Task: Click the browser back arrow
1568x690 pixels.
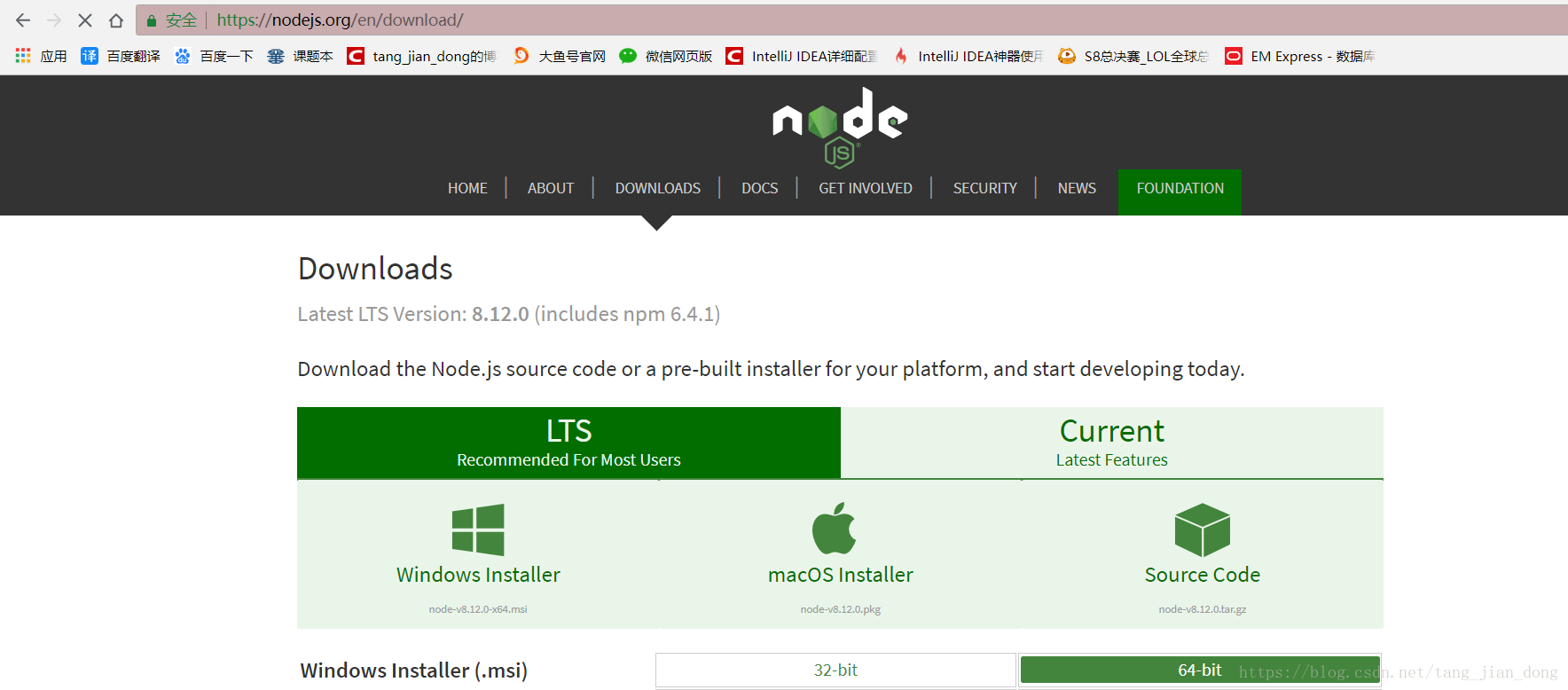Action: point(23,20)
